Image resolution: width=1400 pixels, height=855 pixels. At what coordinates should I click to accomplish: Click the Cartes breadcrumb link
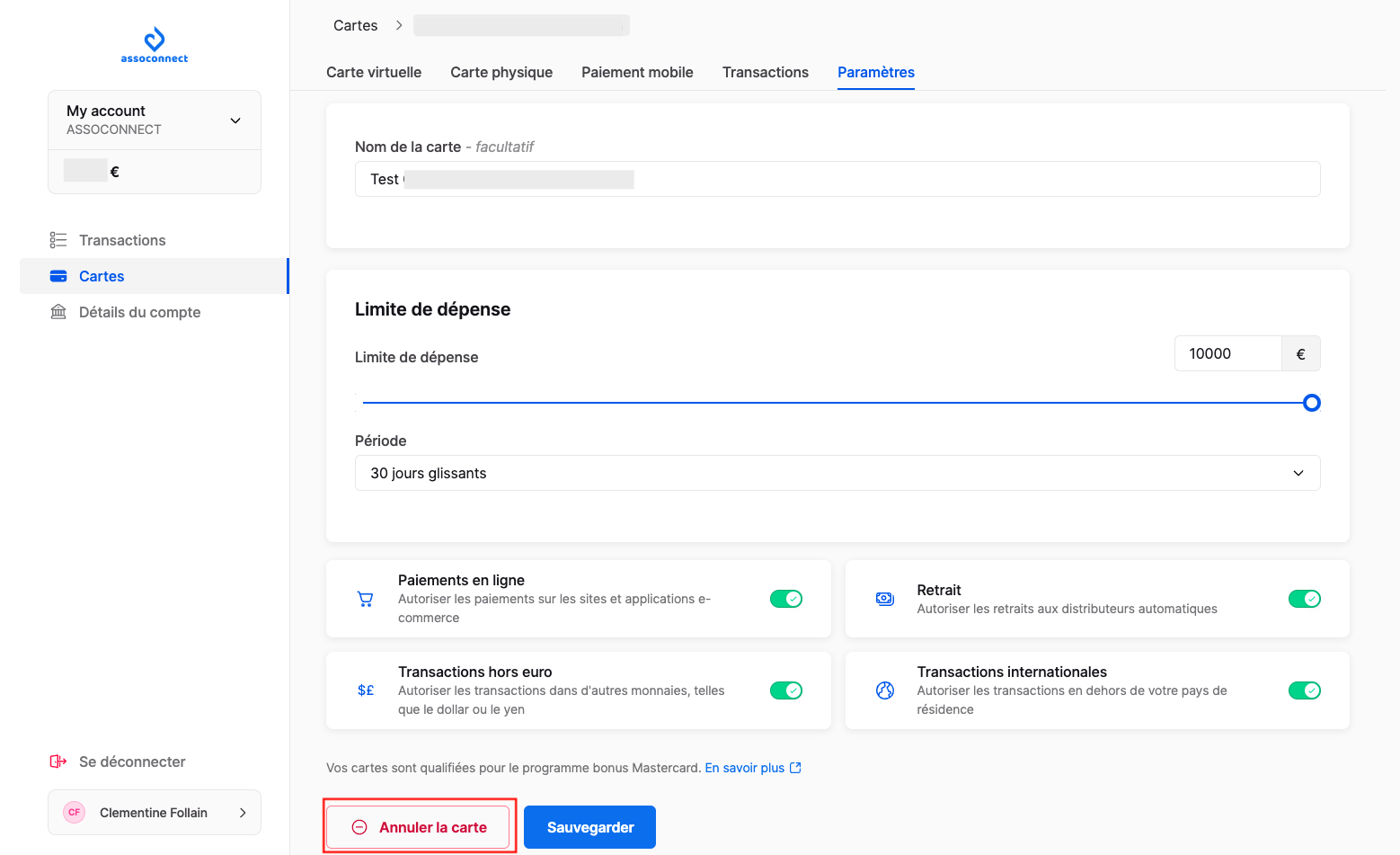[355, 25]
